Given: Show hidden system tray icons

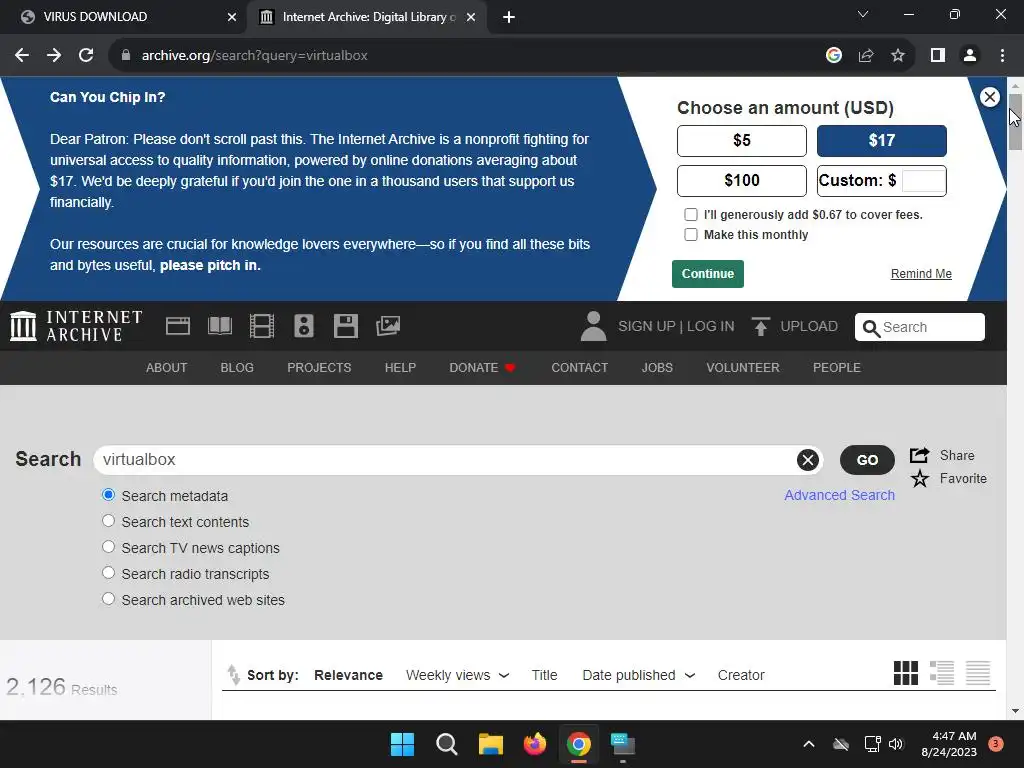Looking at the screenshot, I should pyautogui.click(x=808, y=744).
